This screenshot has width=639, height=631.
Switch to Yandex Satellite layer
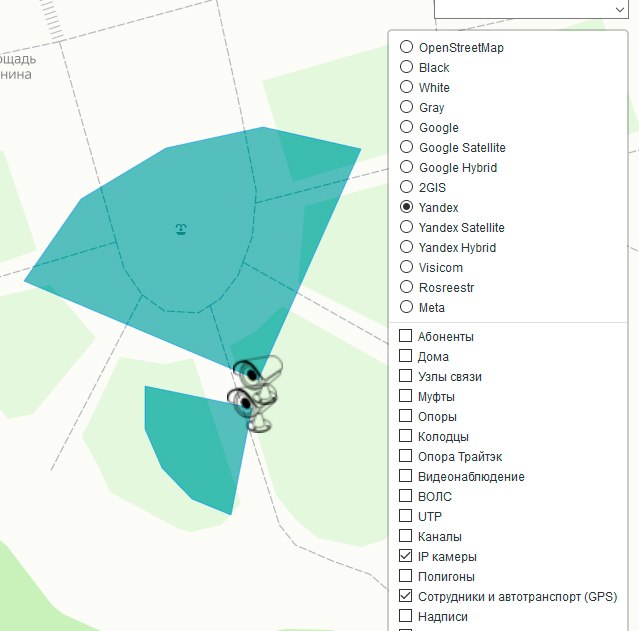[406, 227]
